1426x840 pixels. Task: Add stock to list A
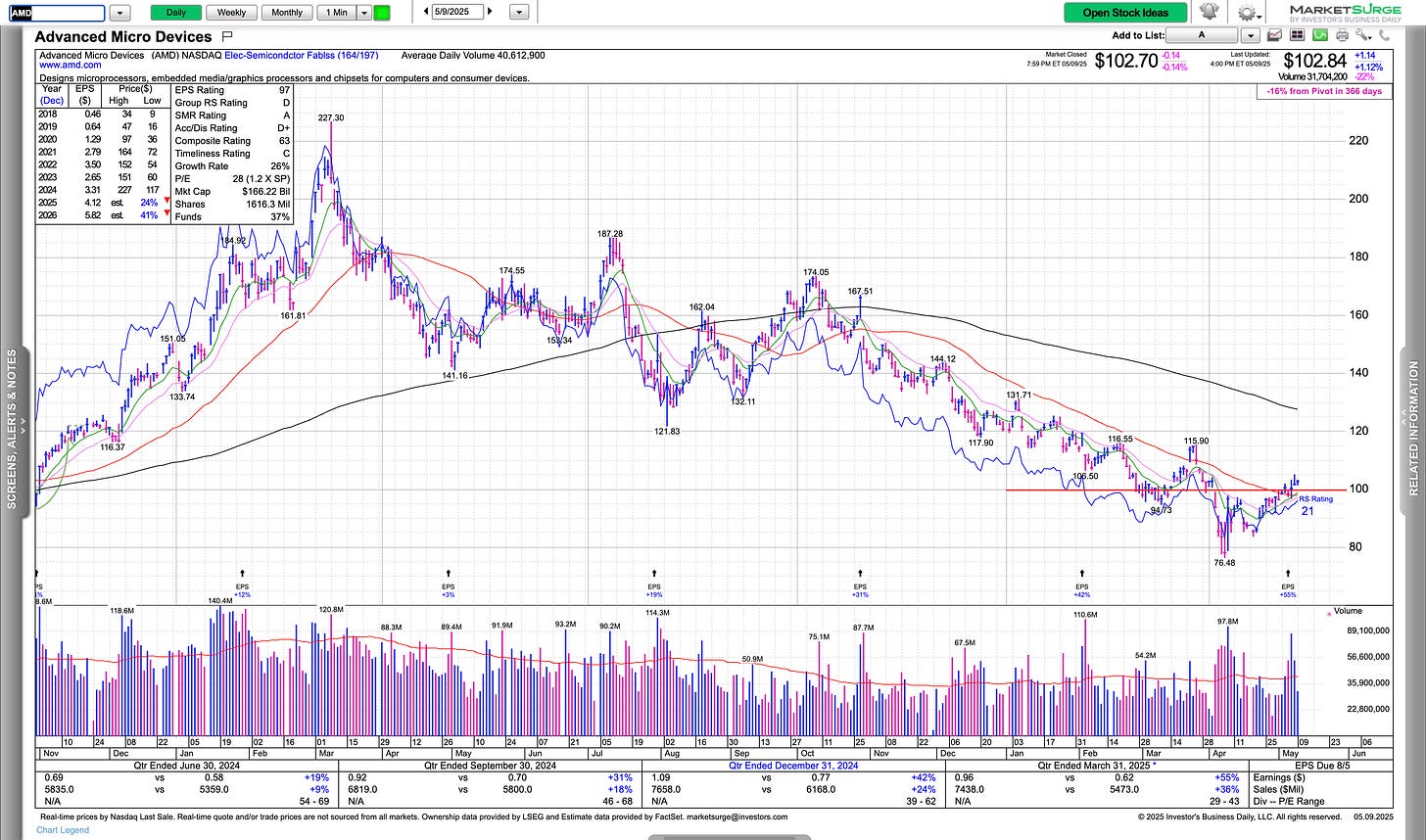coord(1204,35)
